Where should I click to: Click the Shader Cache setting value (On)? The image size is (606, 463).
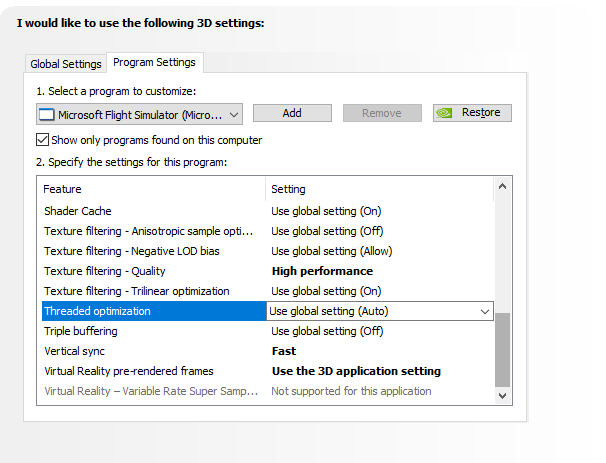click(x=326, y=211)
